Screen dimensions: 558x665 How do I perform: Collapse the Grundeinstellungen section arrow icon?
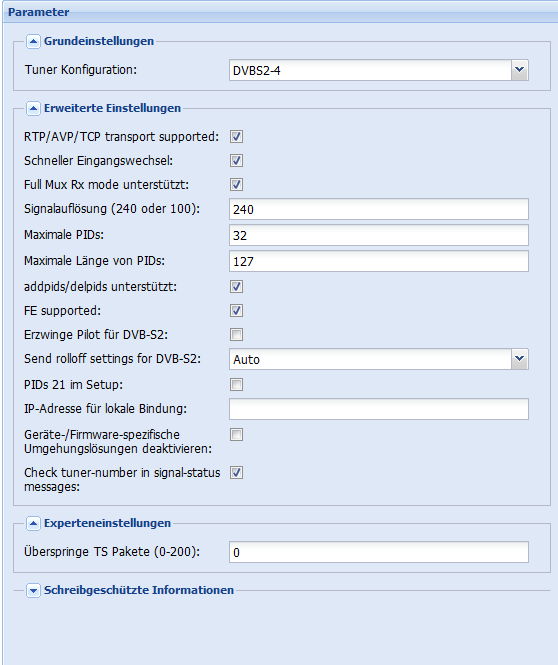pos(33,42)
